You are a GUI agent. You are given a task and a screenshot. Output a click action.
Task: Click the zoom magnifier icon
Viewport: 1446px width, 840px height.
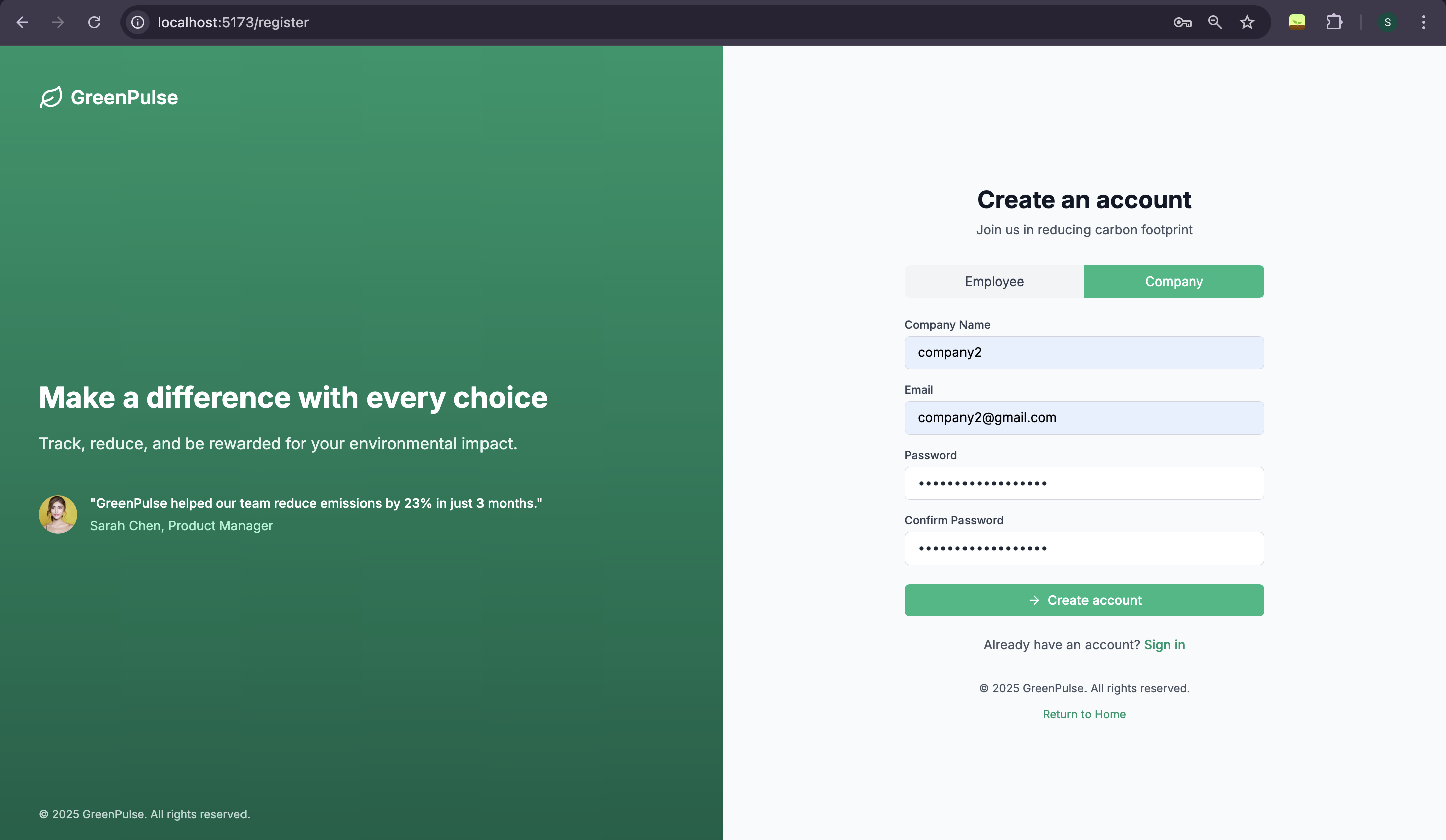[x=1214, y=23]
